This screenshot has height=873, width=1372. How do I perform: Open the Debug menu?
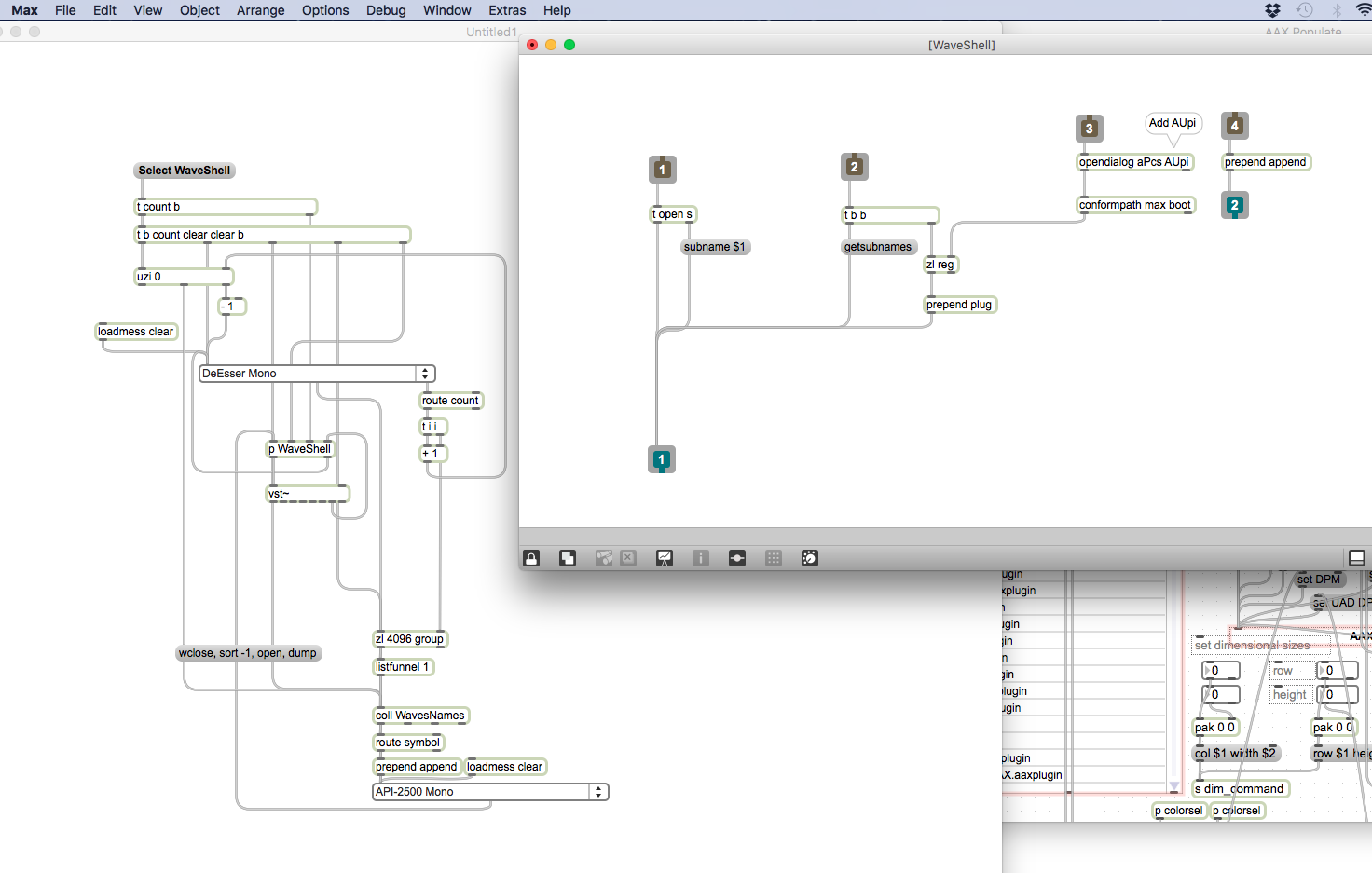386,10
